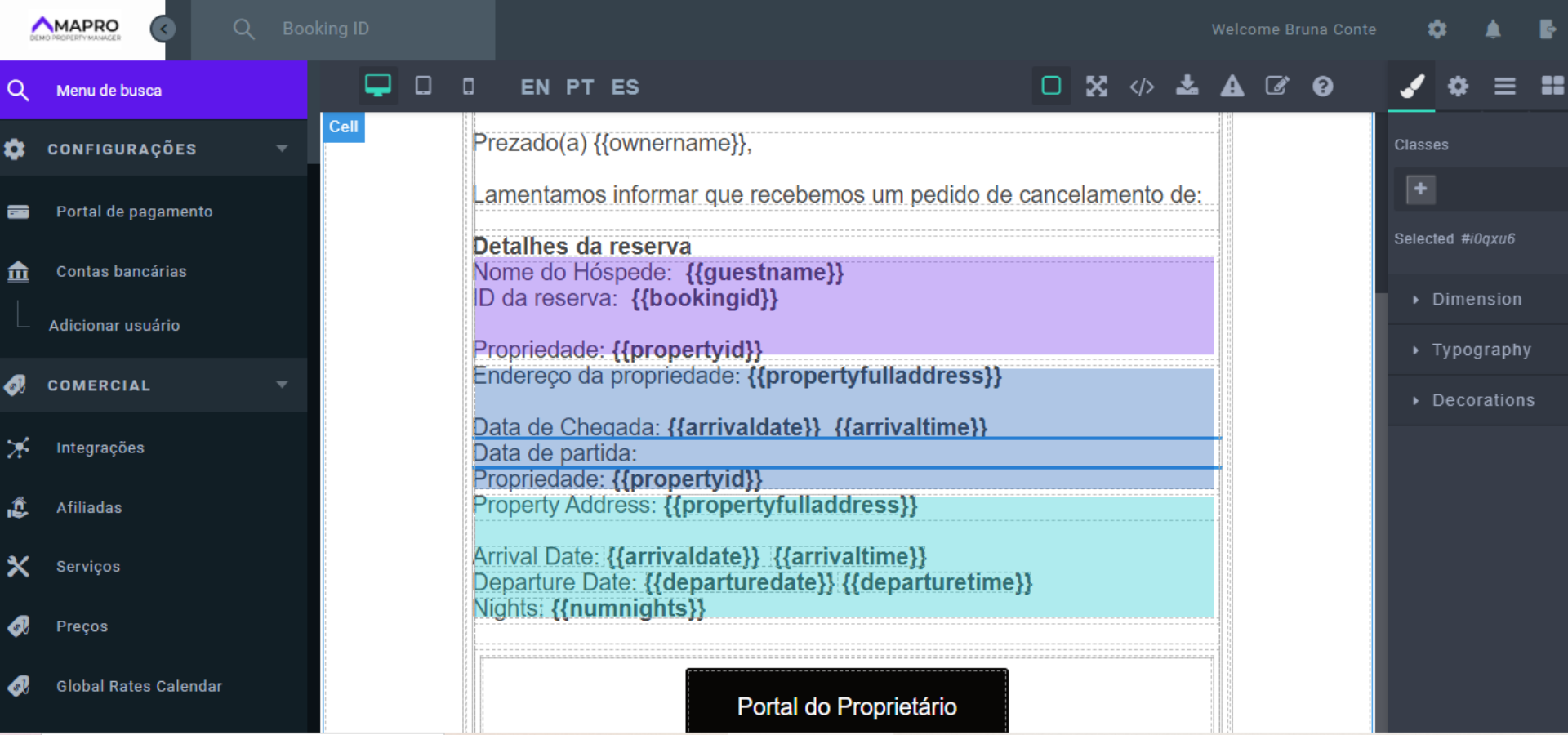Switch to fullscreen preview mode
Screen dimensions: 1568x735
1097,86
